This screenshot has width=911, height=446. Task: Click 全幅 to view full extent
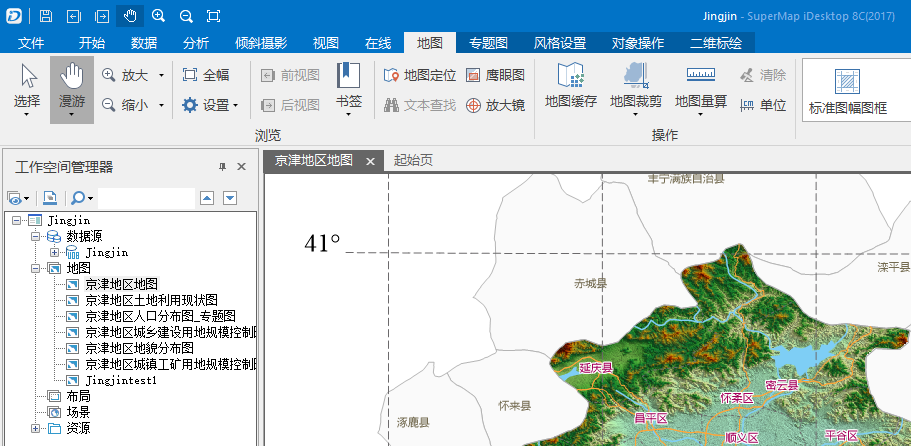[206, 75]
